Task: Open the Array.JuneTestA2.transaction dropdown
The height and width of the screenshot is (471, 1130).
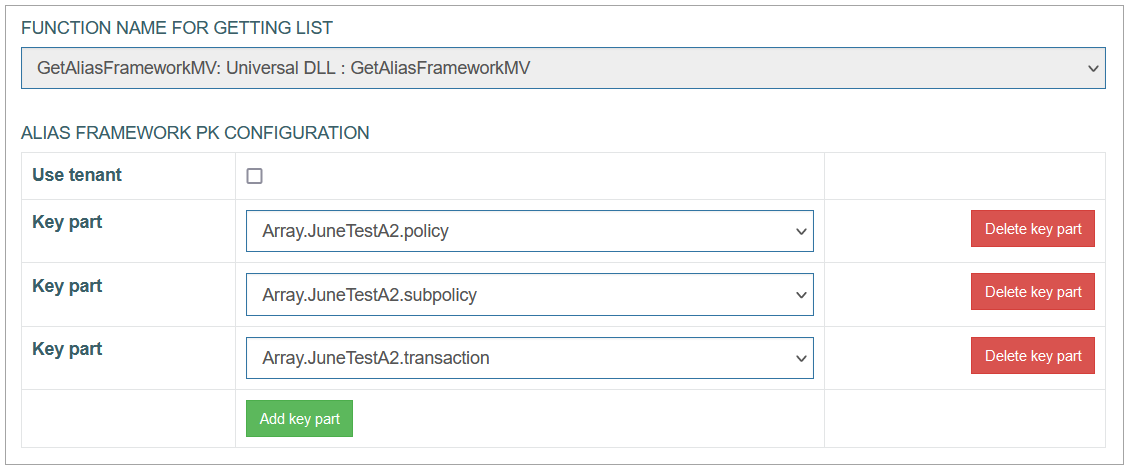Action: (530, 358)
